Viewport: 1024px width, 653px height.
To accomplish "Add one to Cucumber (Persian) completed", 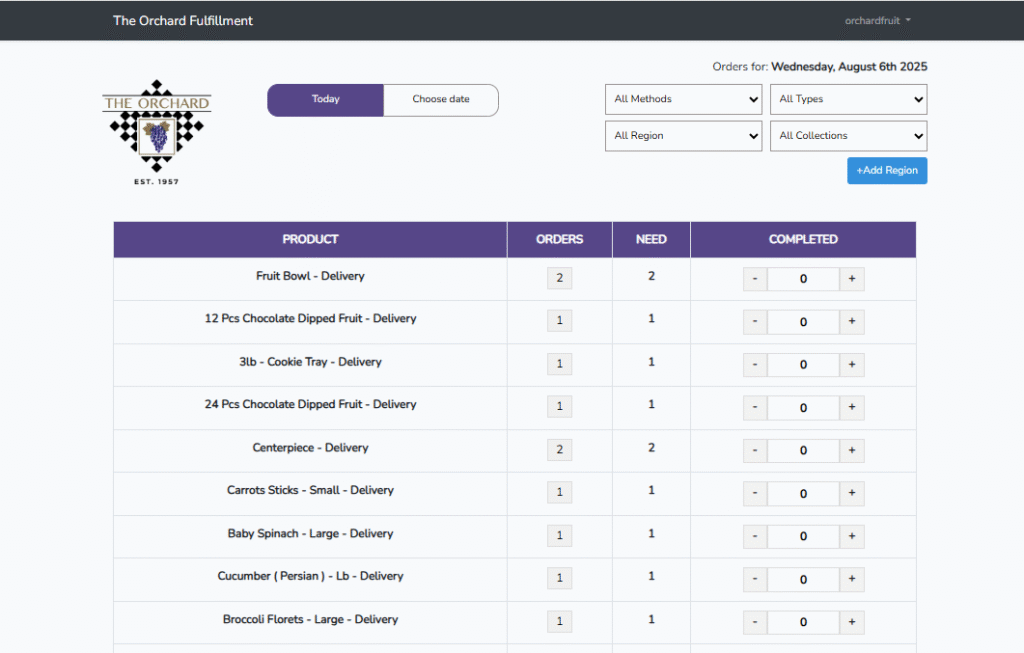I will pyautogui.click(x=851, y=580).
